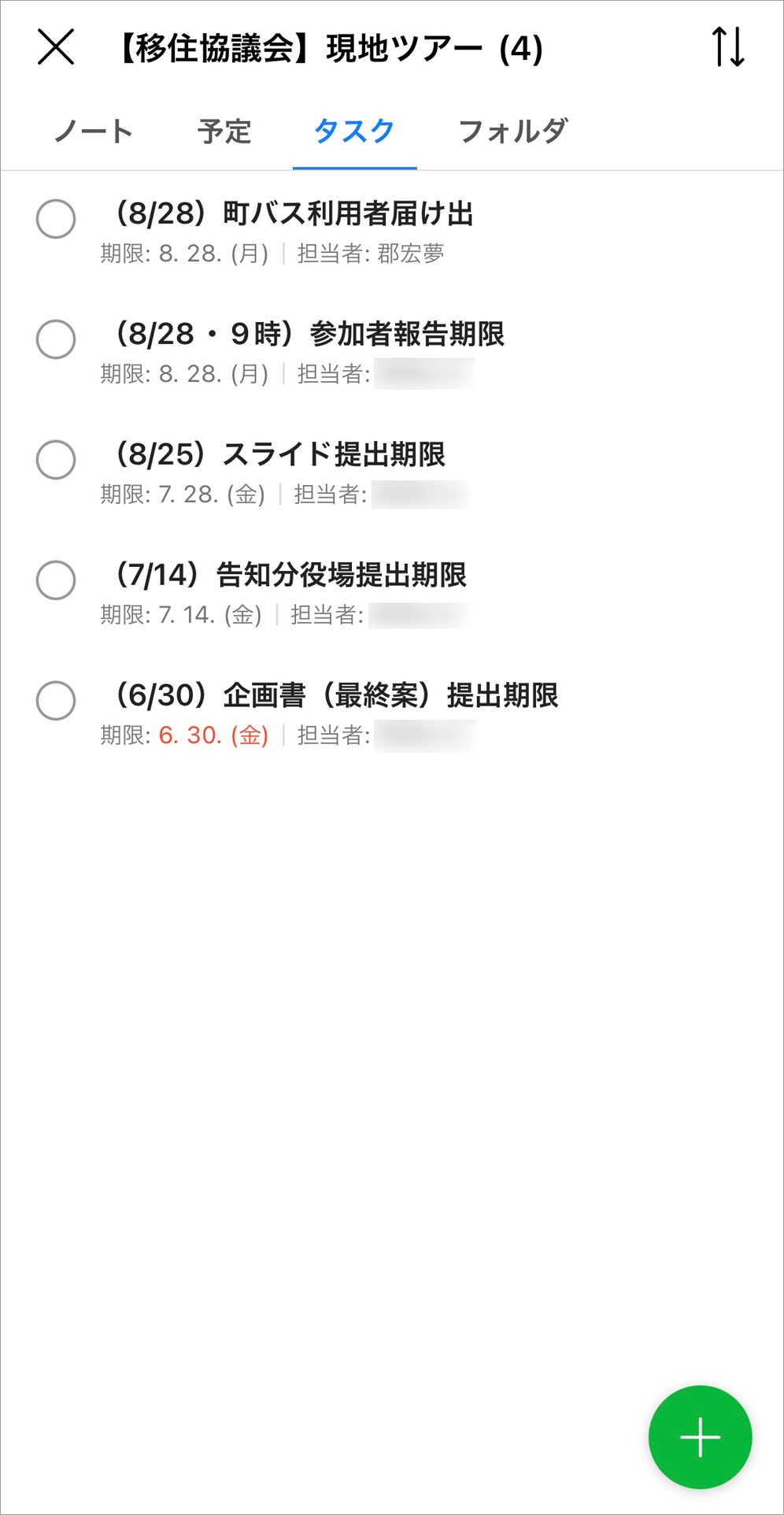784x1515 pixels.
Task: Switch to the 予定 tab
Action: (x=224, y=131)
